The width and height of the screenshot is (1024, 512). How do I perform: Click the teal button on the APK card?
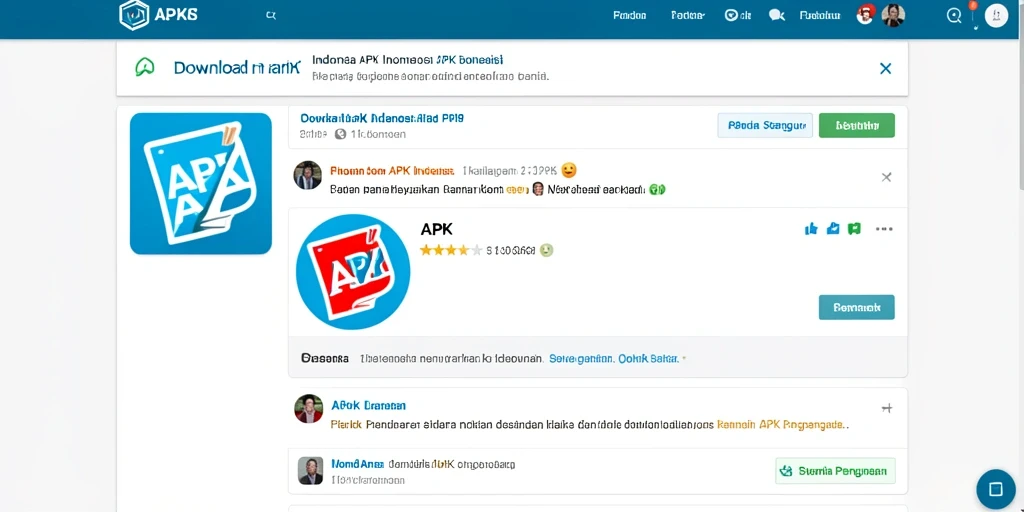pos(857,307)
